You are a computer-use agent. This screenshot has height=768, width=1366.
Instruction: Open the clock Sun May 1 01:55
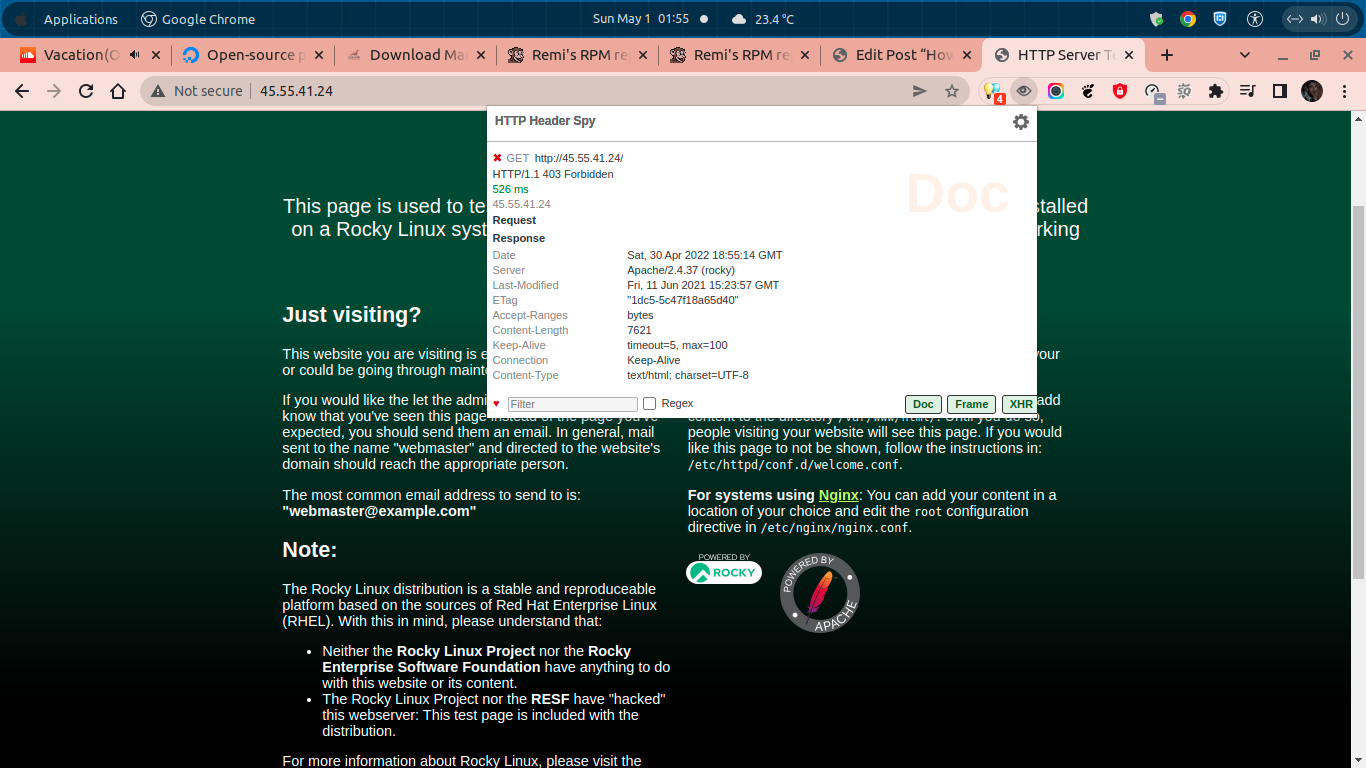[641, 19]
